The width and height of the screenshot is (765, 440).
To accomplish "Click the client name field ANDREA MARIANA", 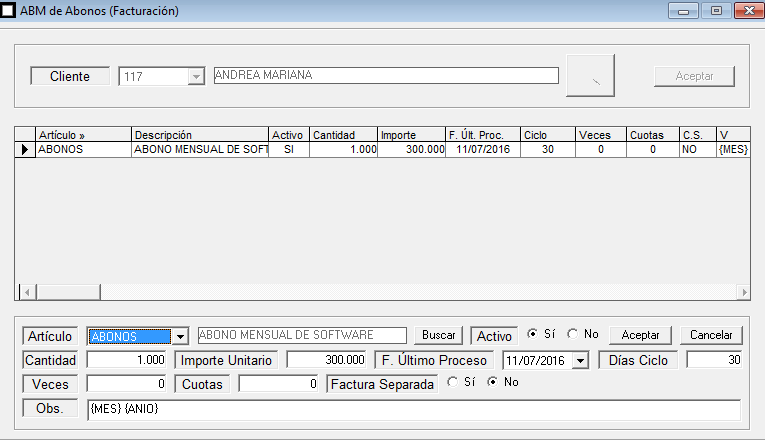I will (386, 75).
